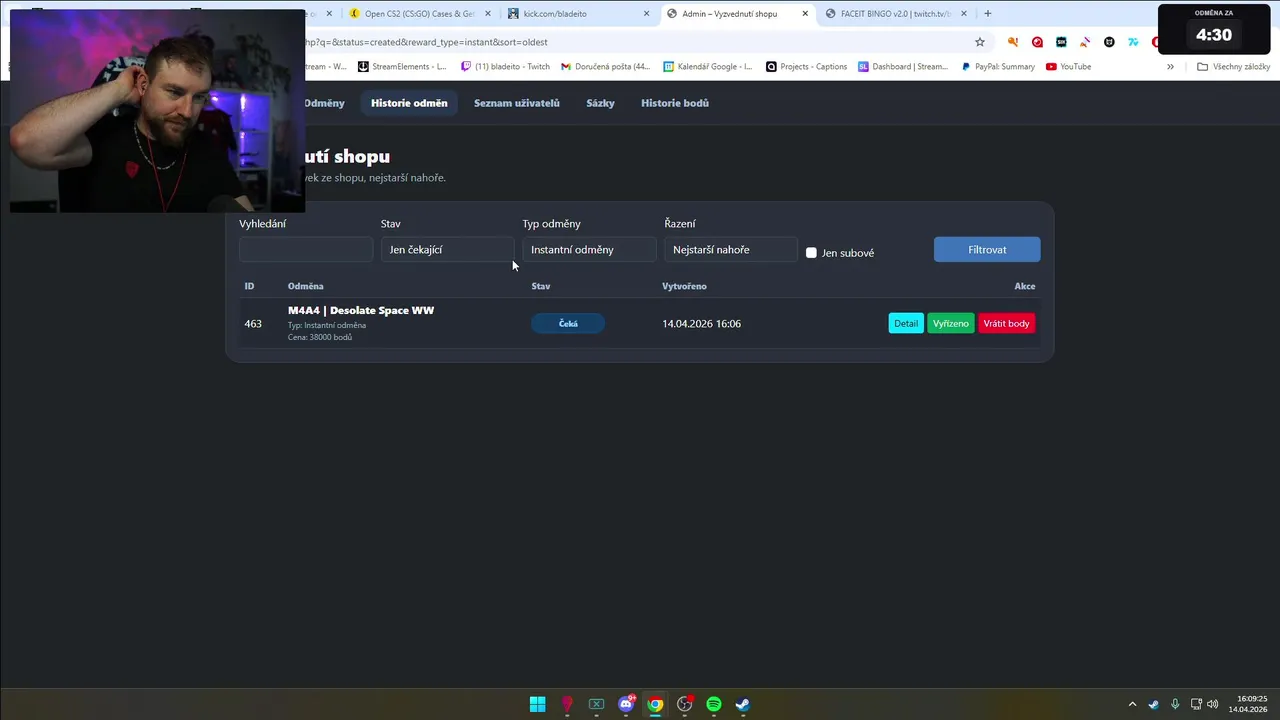
Task: Click the 4:30 Odměna za timer
Action: coord(1214,29)
